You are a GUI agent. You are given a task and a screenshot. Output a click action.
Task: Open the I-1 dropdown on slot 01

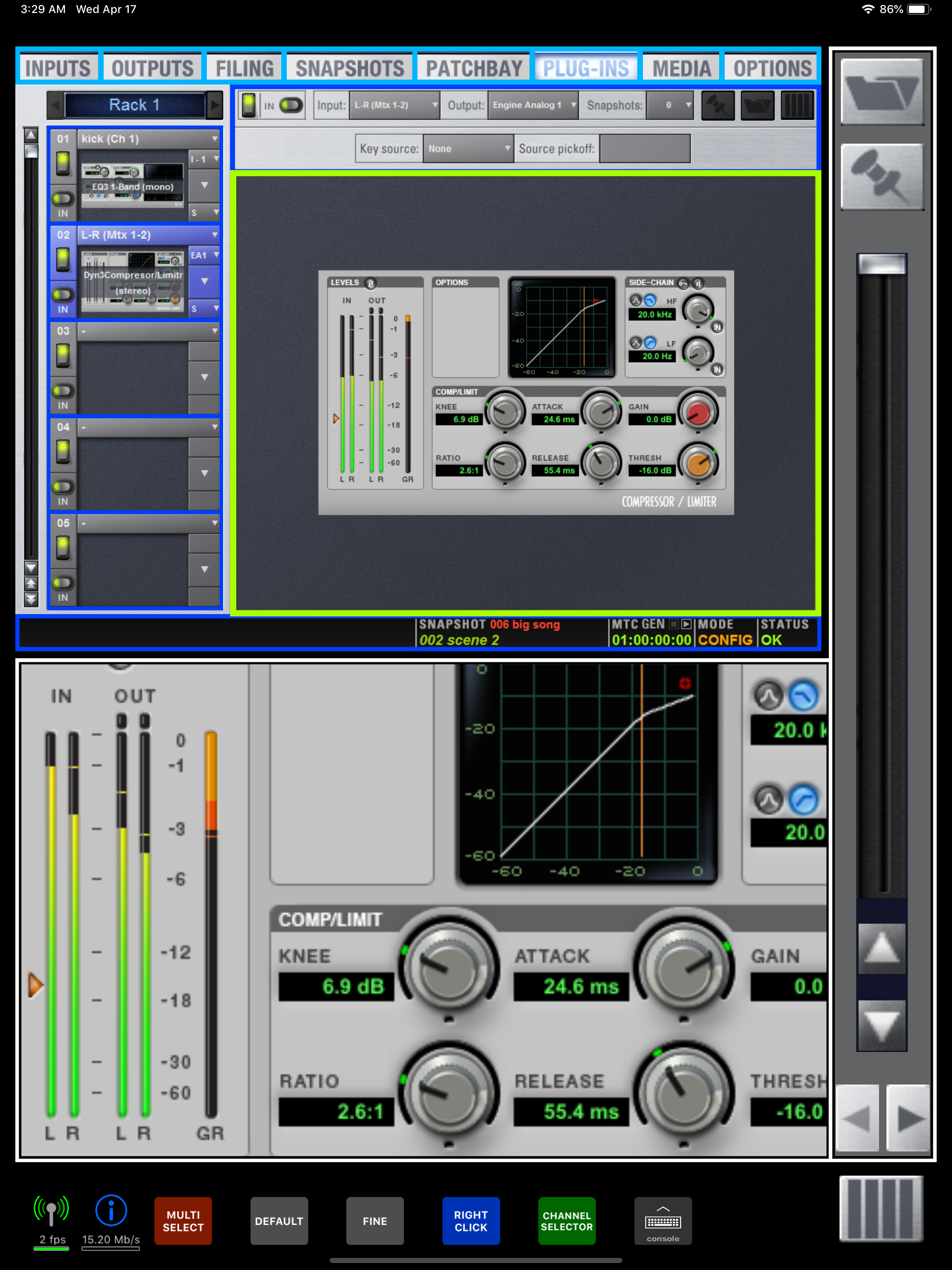pyautogui.click(x=205, y=159)
